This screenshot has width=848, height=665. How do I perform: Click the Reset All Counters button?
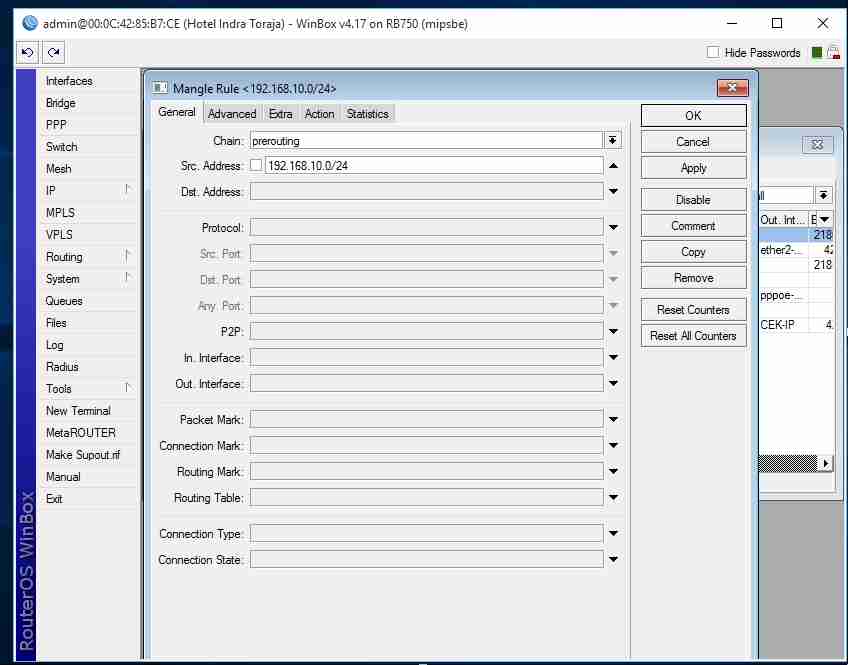click(693, 336)
